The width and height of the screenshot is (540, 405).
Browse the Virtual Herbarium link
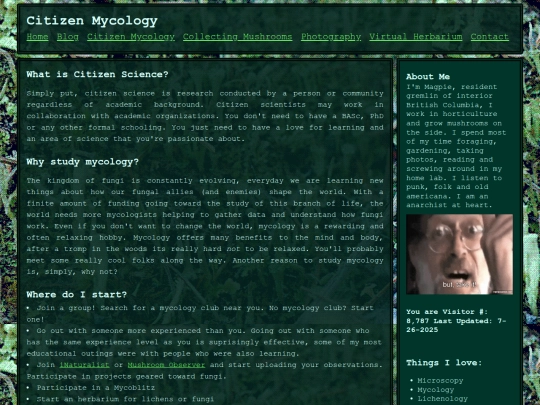pyautogui.click(x=416, y=37)
